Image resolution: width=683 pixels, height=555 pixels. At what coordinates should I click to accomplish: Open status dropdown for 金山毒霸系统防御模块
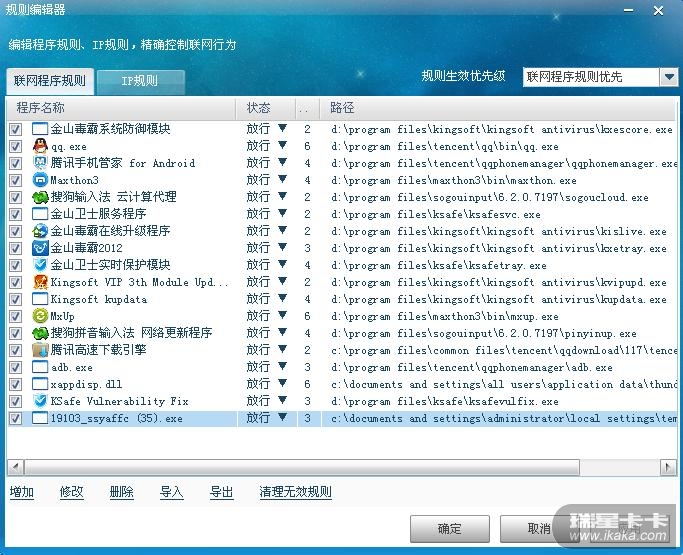coord(282,128)
